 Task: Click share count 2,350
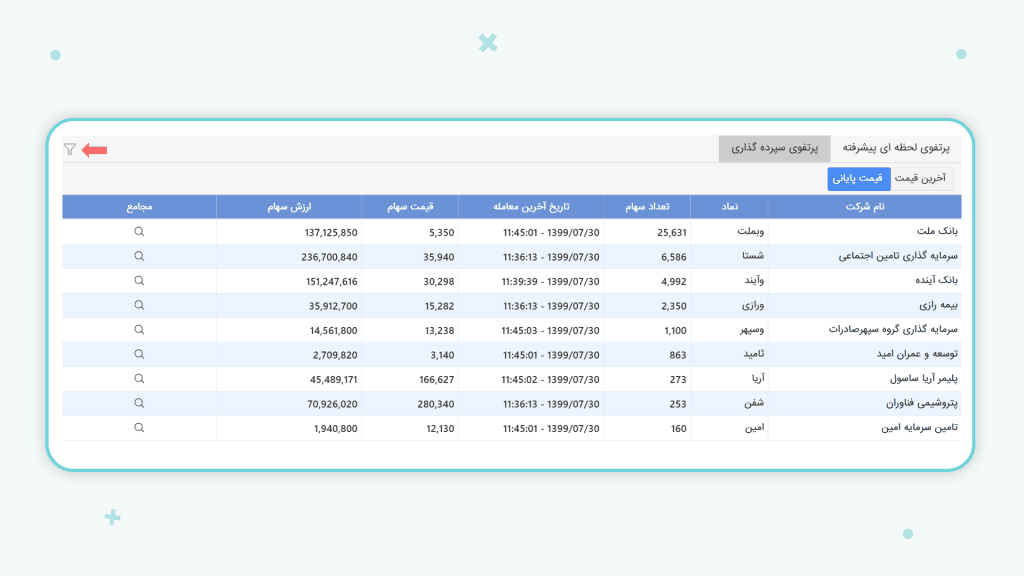coord(674,306)
